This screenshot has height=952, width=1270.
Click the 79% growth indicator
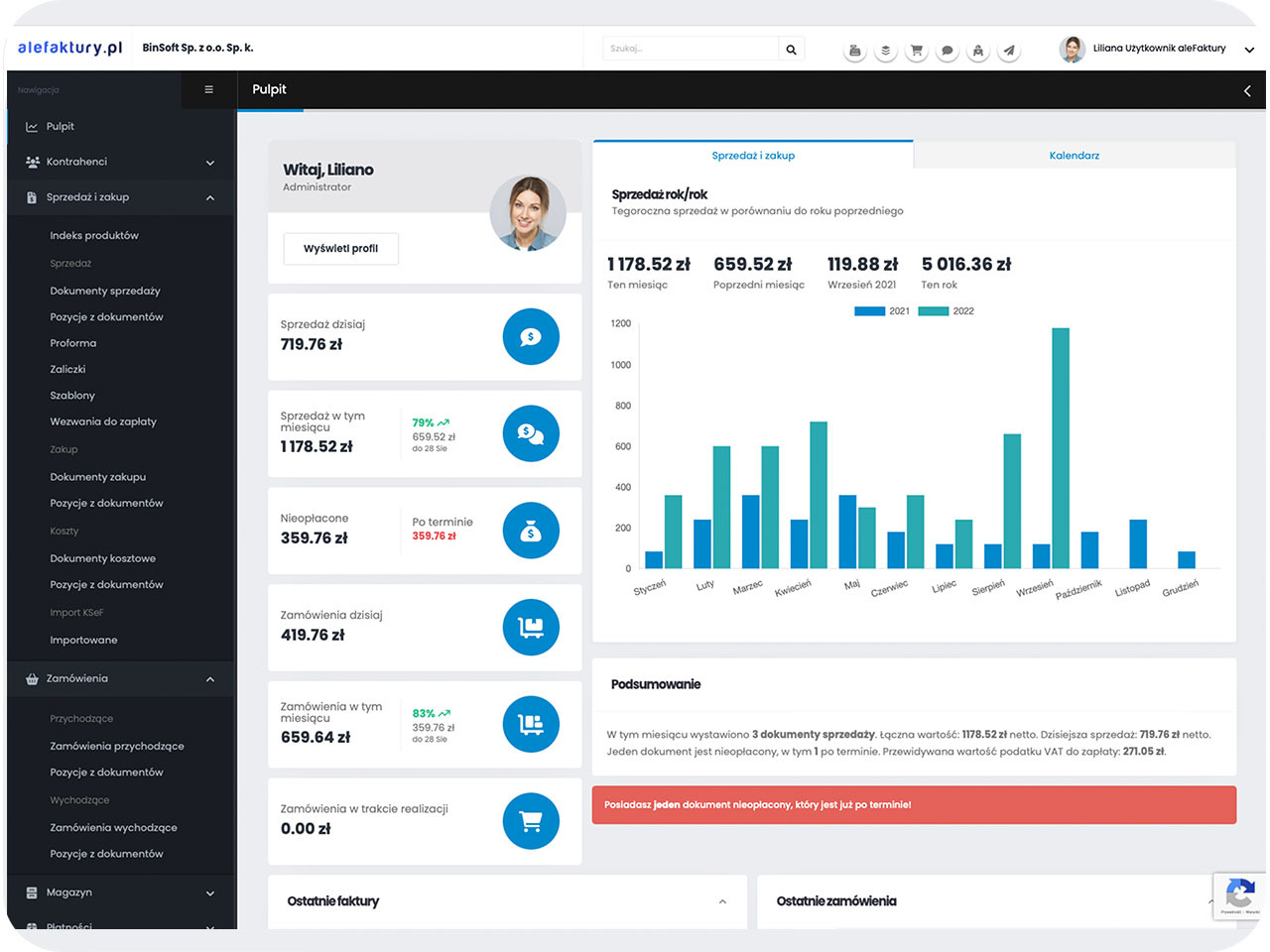coord(431,422)
